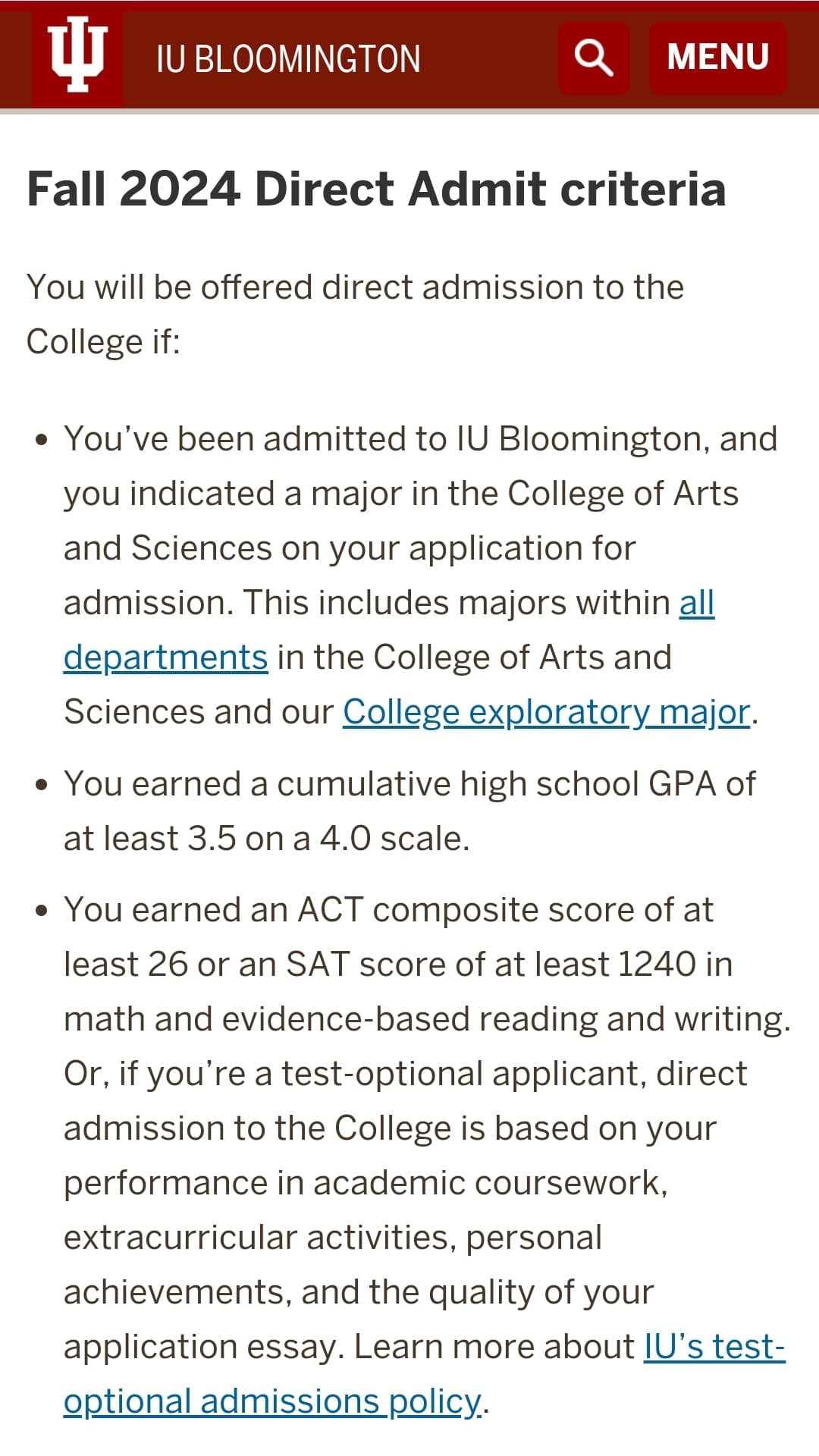Screen dimensions: 819x1456
Task: Click the text 'at least 3.5 on a 4.0 scale'
Action: [267, 839]
